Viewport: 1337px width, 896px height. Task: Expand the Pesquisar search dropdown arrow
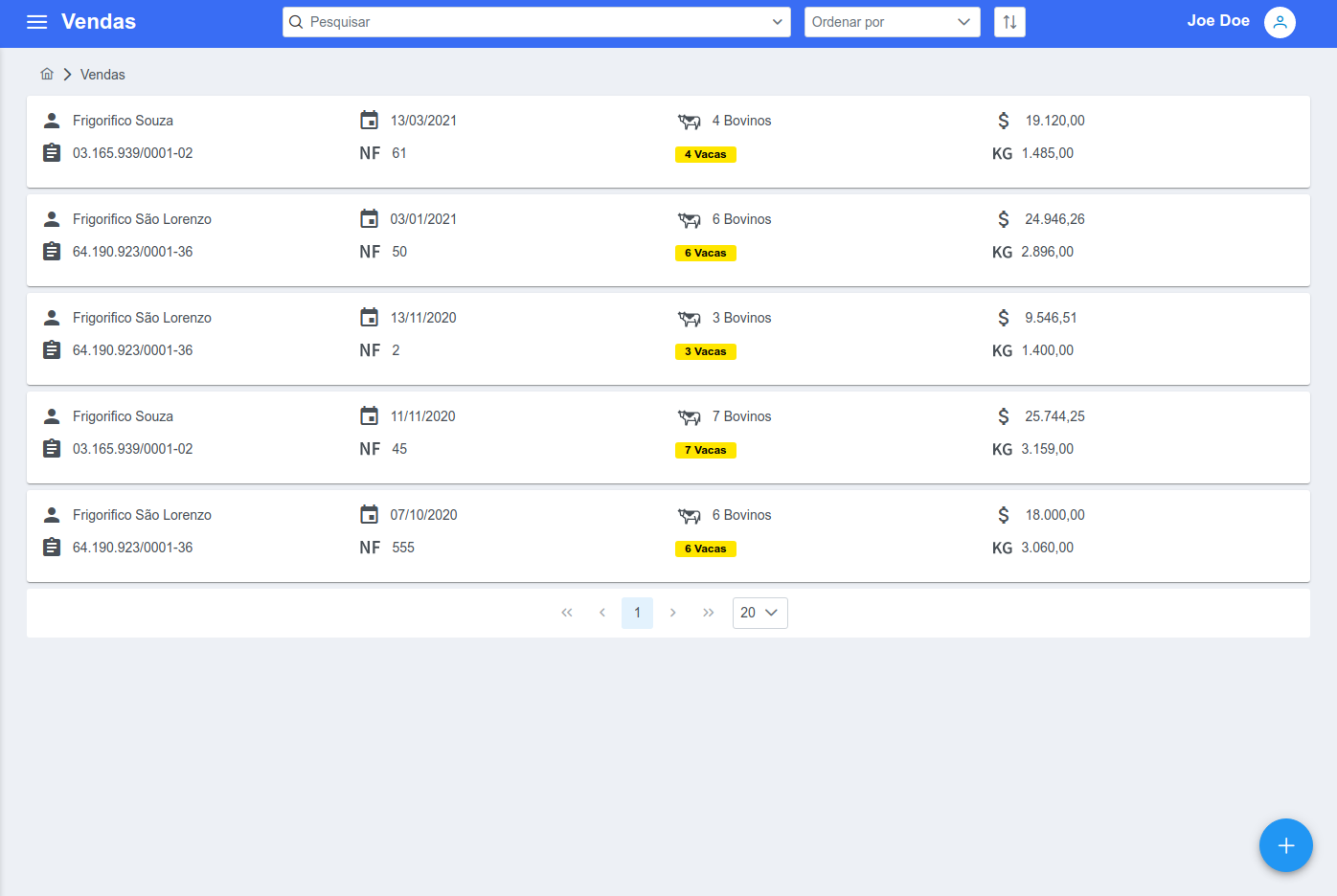point(777,22)
